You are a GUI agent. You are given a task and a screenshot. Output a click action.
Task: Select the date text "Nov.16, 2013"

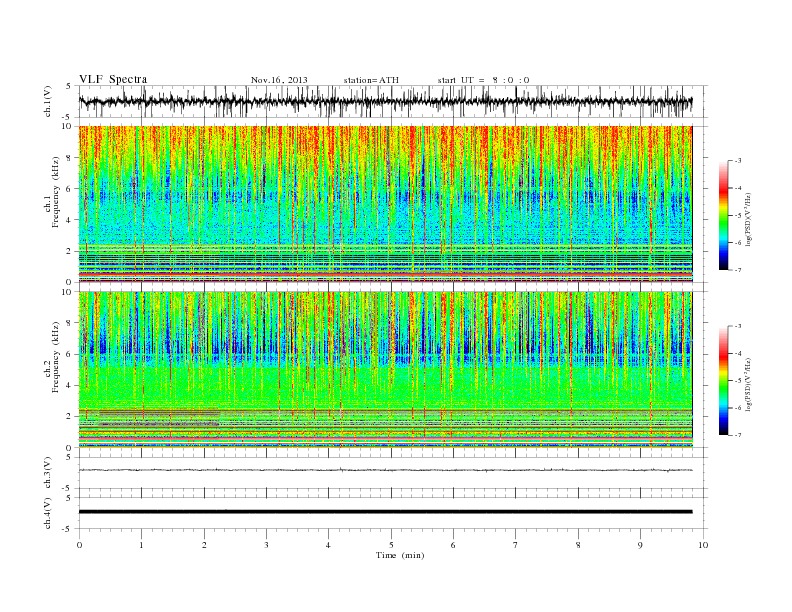279,80
